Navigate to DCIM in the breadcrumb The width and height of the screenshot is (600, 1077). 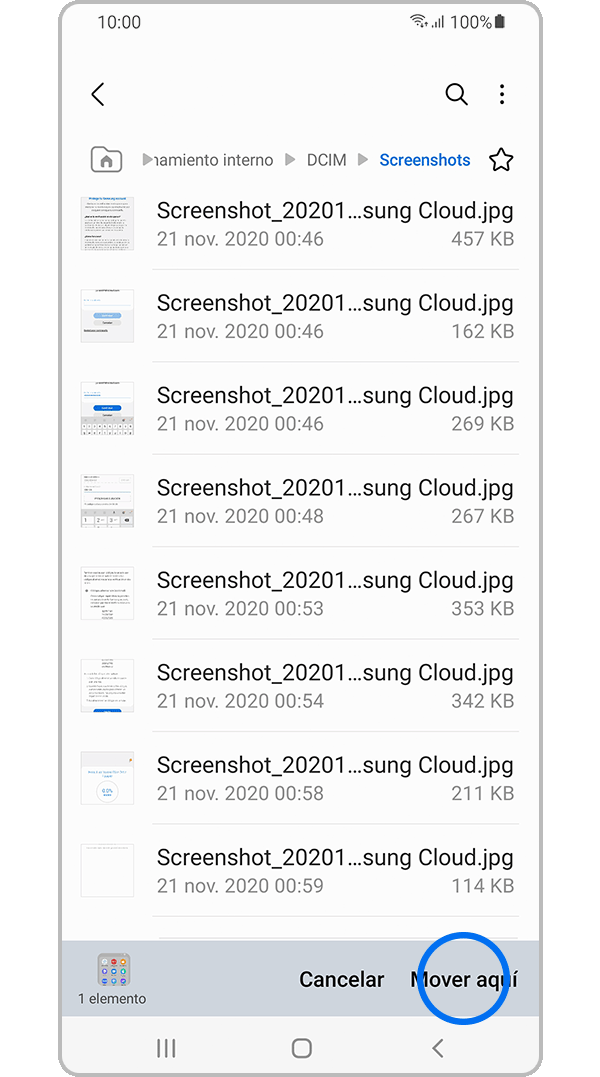(326, 160)
